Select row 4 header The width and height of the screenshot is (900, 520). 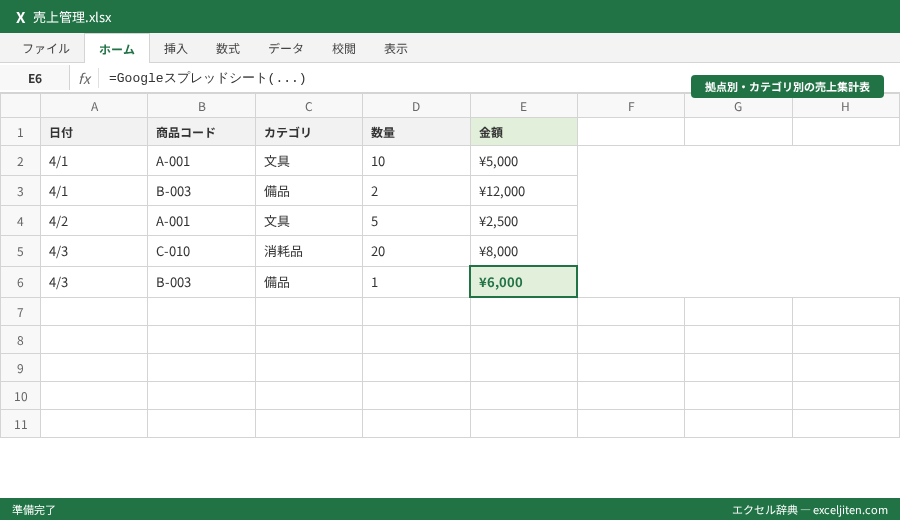pyautogui.click(x=21, y=221)
